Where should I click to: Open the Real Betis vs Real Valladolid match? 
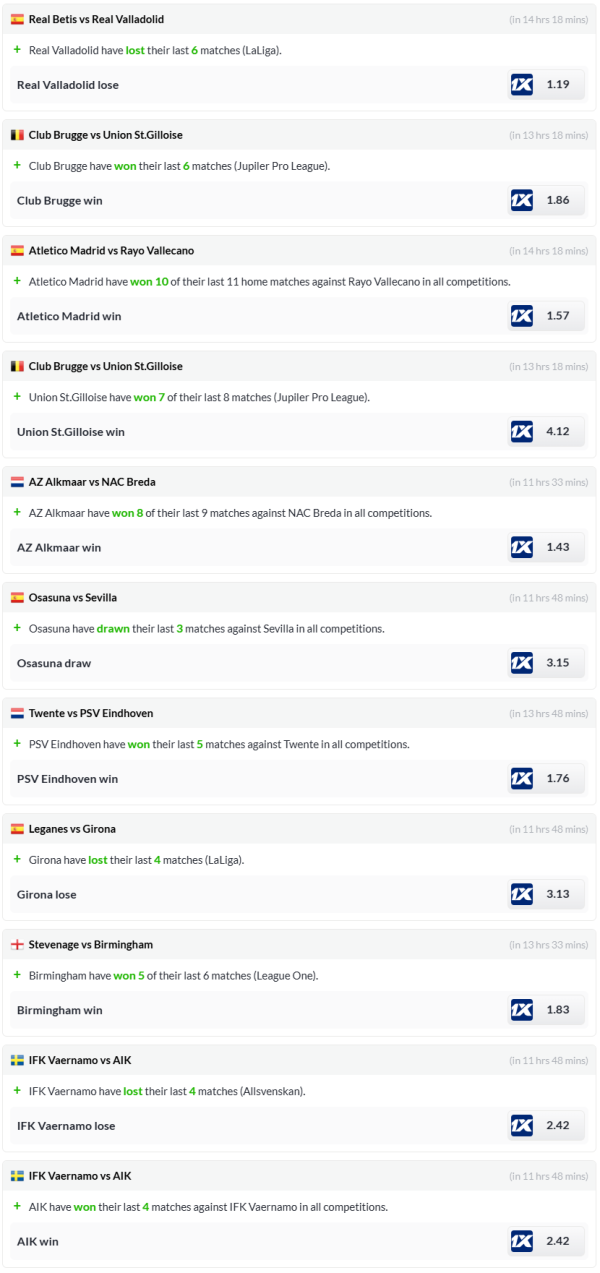(96, 19)
